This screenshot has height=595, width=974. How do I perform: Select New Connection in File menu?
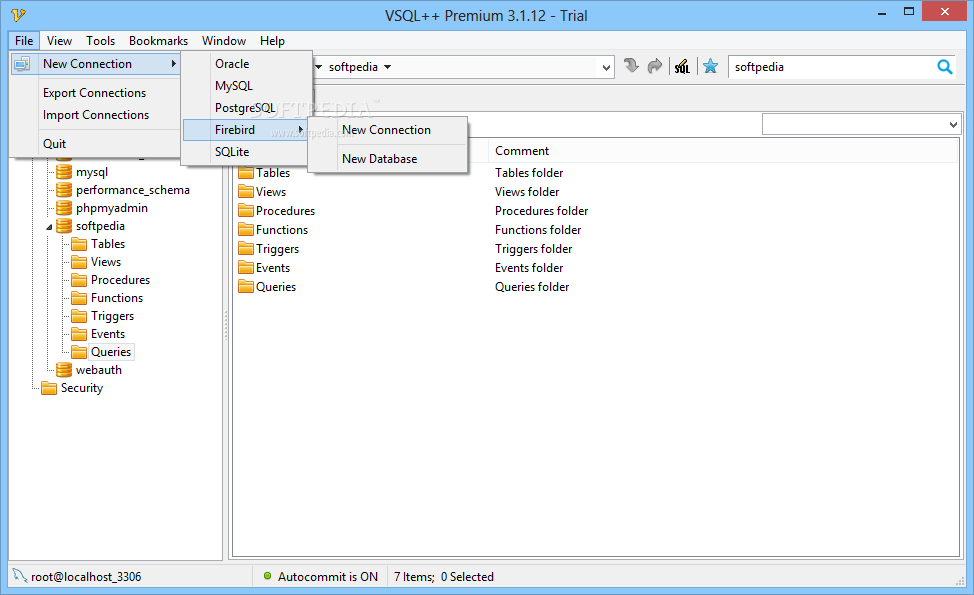(x=96, y=64)
